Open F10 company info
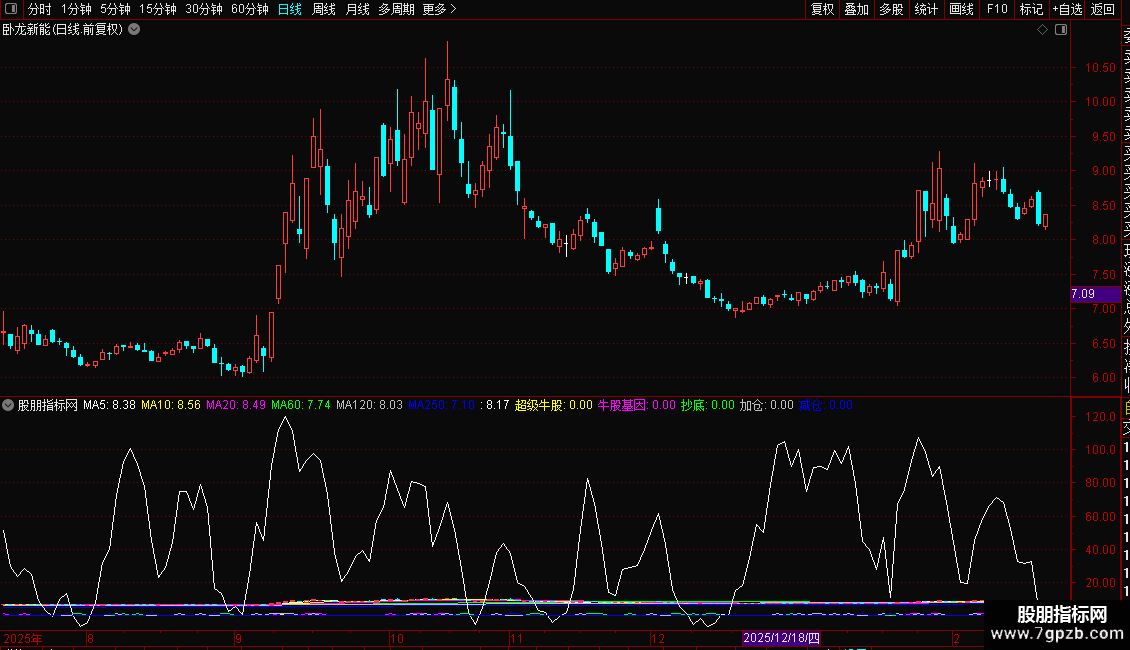 point(997,9)
